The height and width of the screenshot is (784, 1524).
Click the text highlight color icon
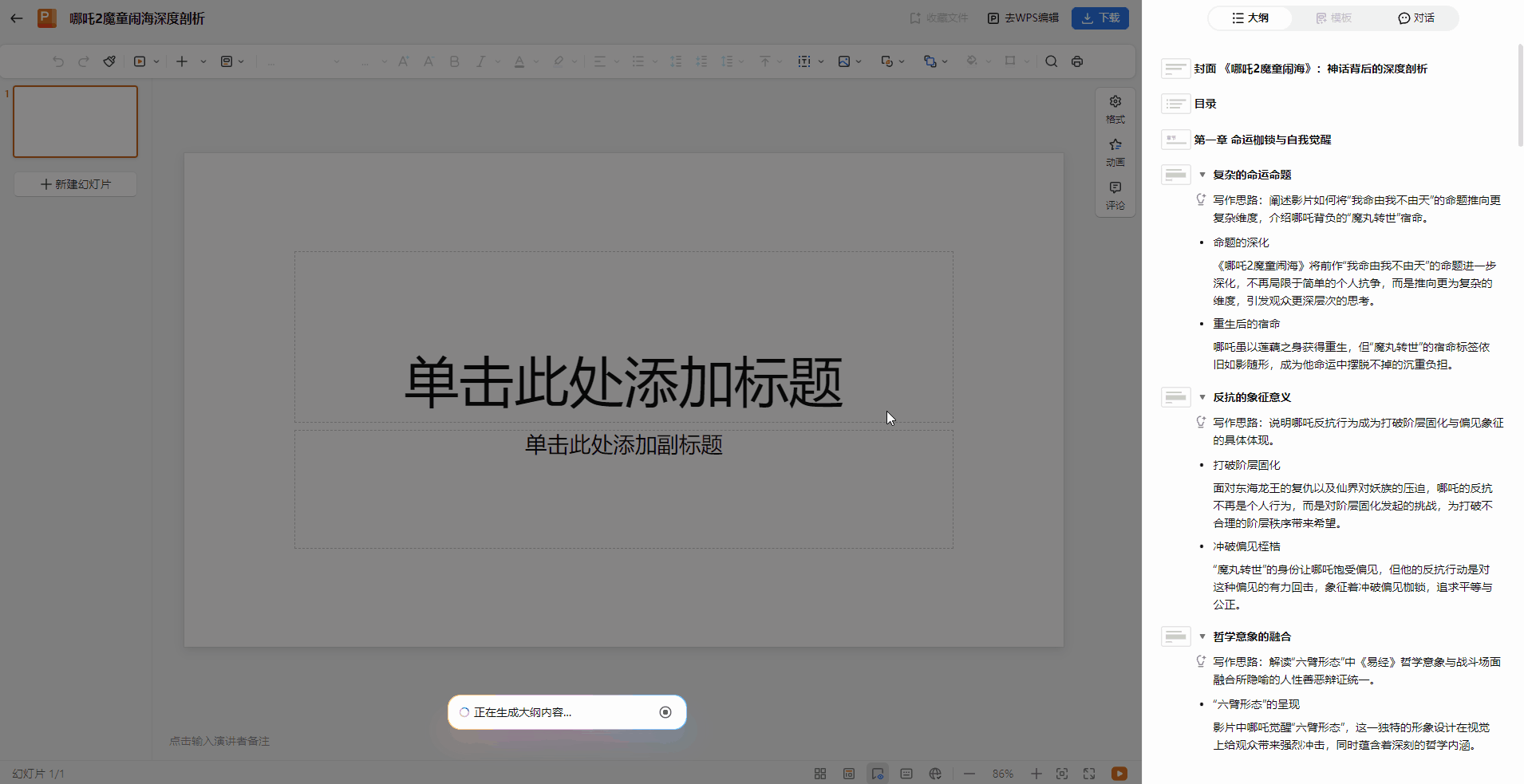tap(559, 61)
